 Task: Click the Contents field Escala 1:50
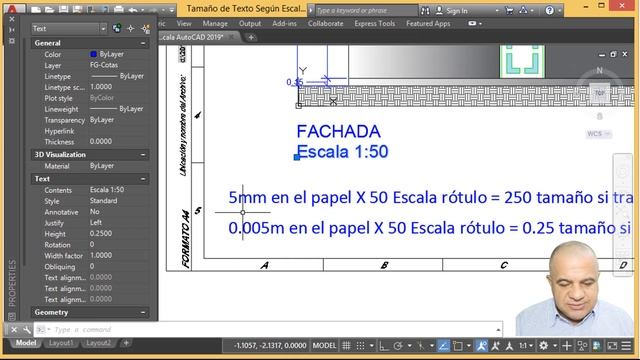[107, 190]
